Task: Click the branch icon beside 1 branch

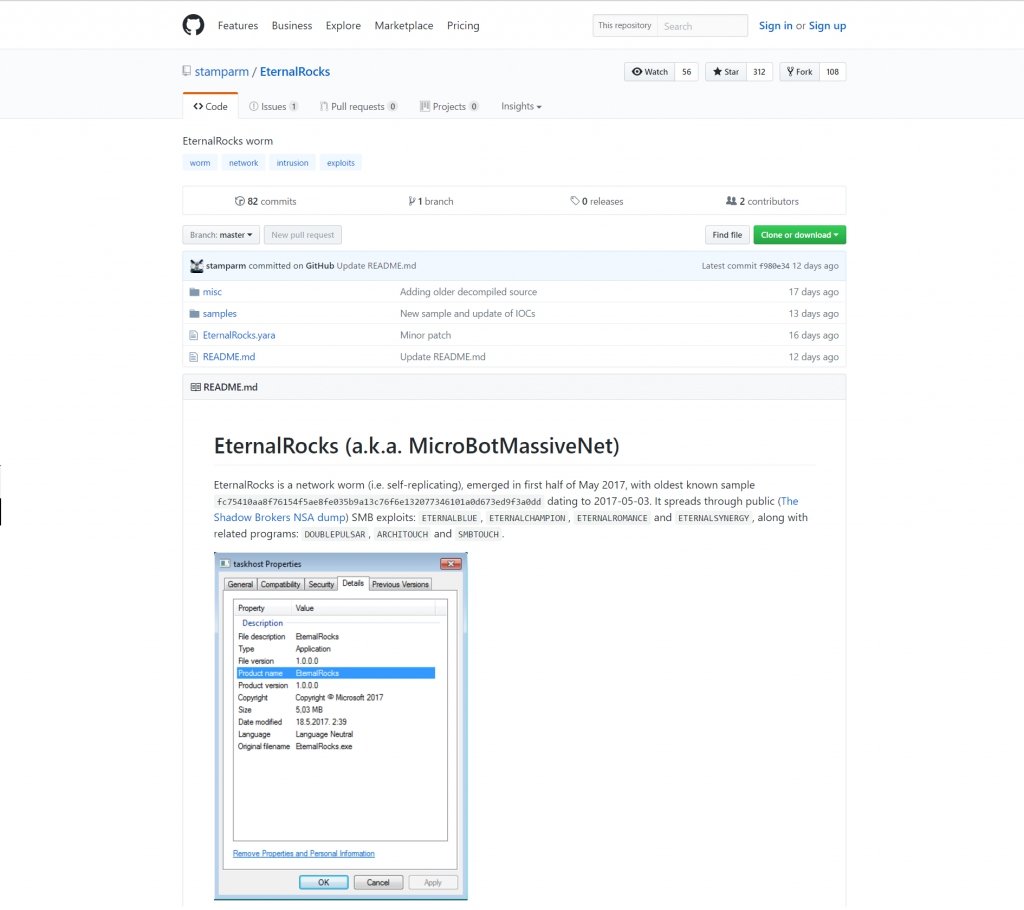Action: (412, 201)
